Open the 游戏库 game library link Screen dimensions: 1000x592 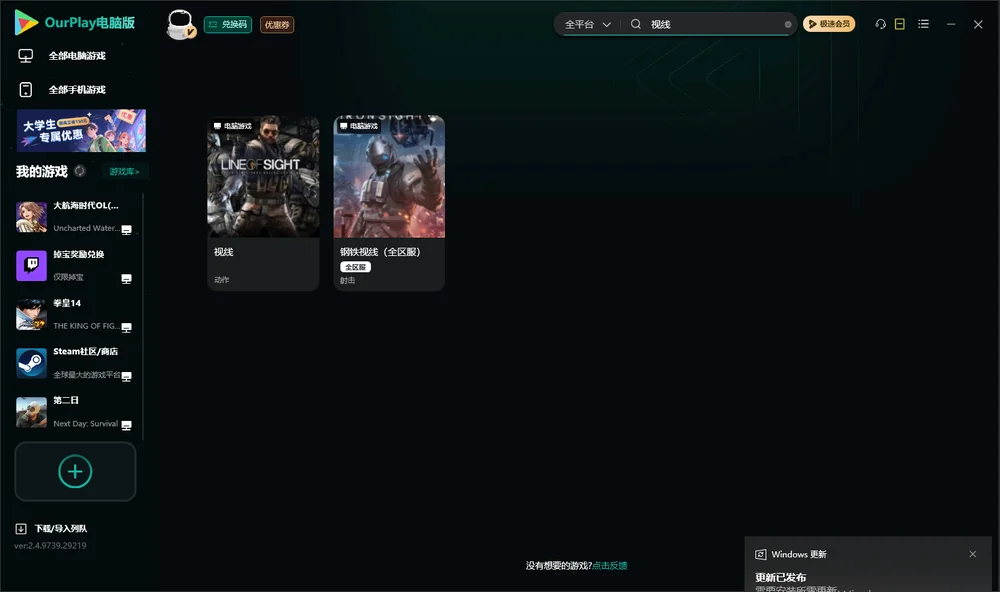coord(124,172)
